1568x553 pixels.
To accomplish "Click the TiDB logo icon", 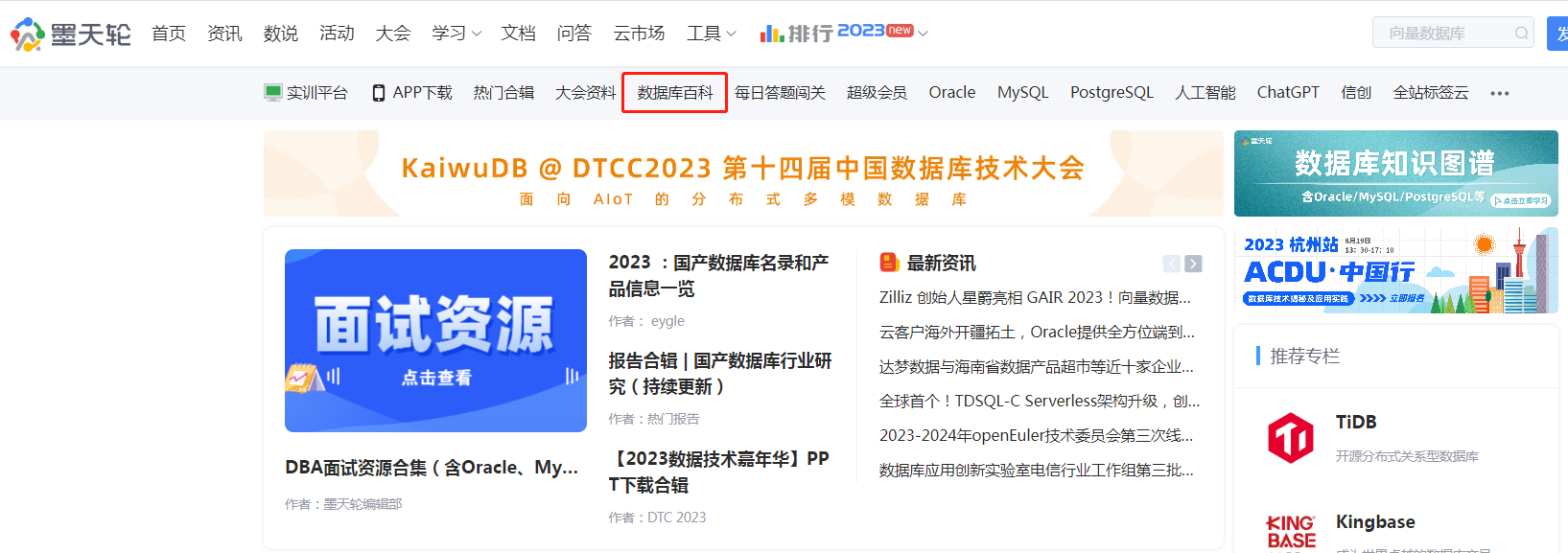I will pyautogui.click(x=1291, y=438).
